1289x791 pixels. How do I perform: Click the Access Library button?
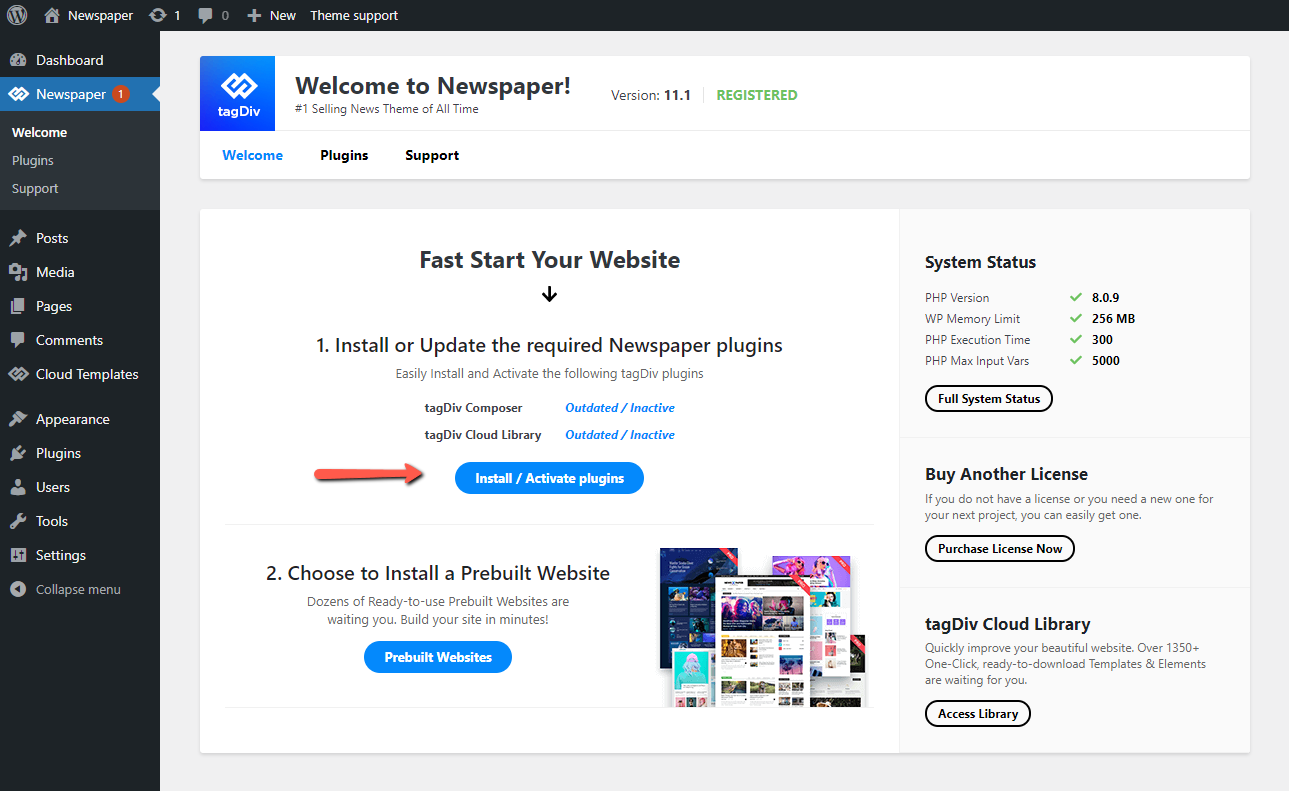point(978,713)
